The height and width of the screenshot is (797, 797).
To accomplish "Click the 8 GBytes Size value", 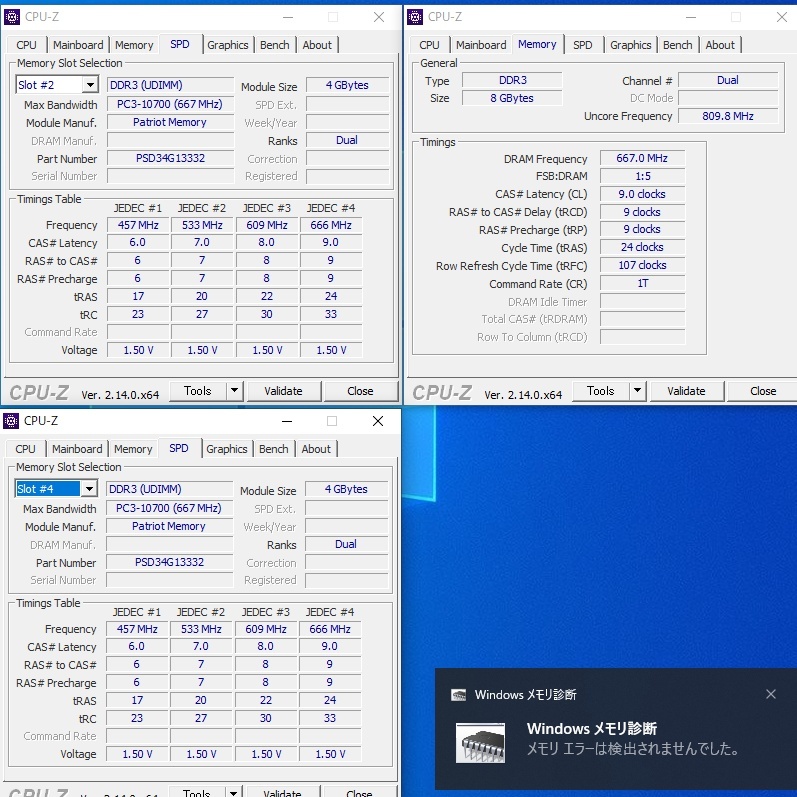I will 512,98.
